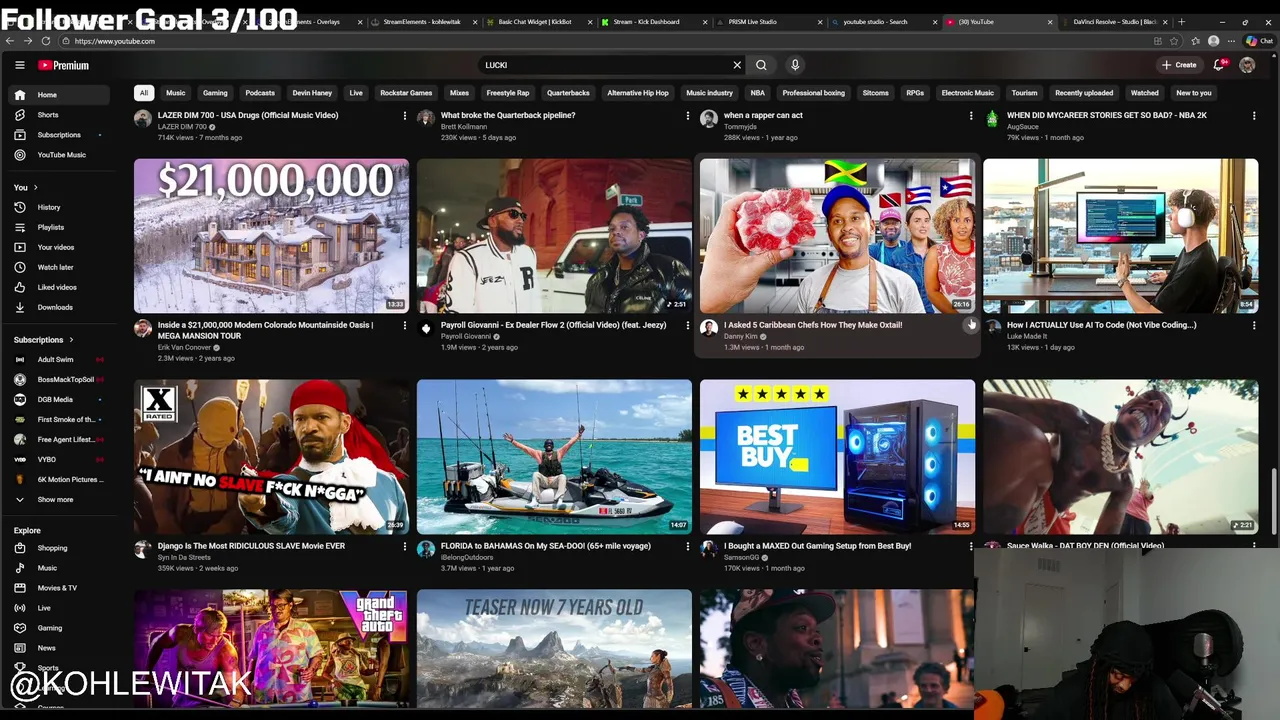Select the New to you chip
The width and height of the screenshot is (1280, 720).
tap(1193, 93)
